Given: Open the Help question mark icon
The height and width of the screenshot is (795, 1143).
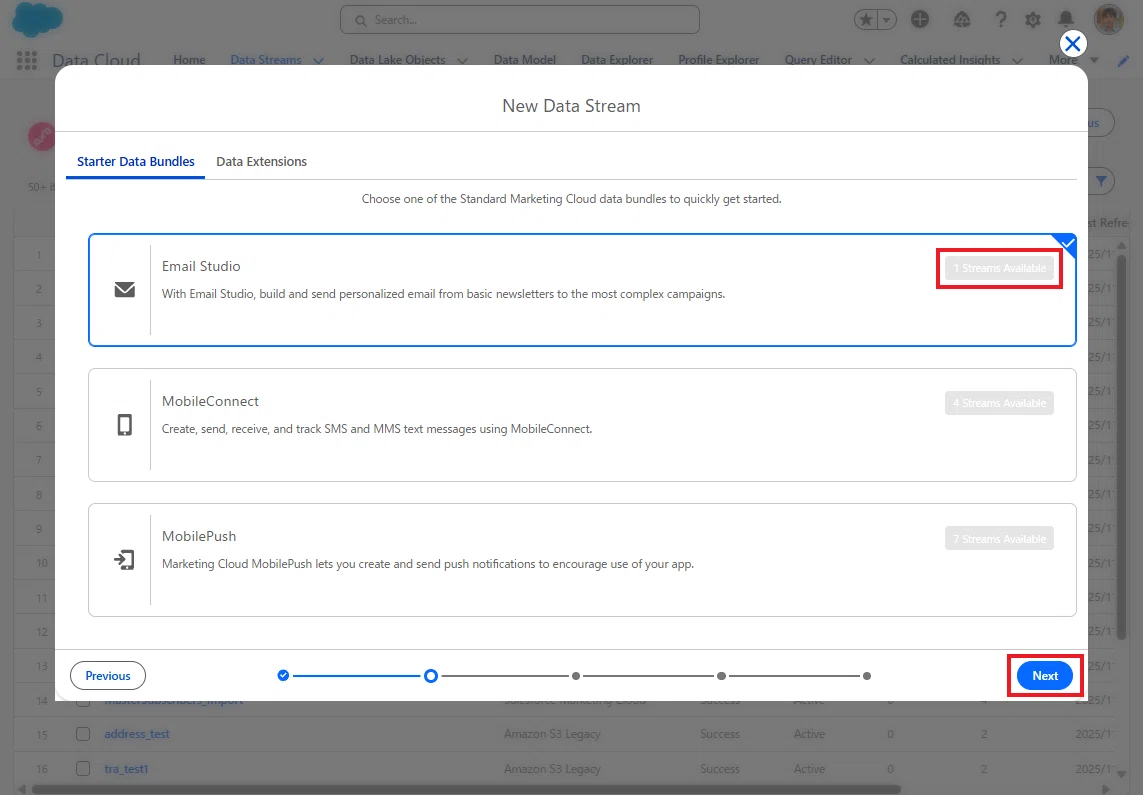Looking at the screenshot, I should point(1001,20).
